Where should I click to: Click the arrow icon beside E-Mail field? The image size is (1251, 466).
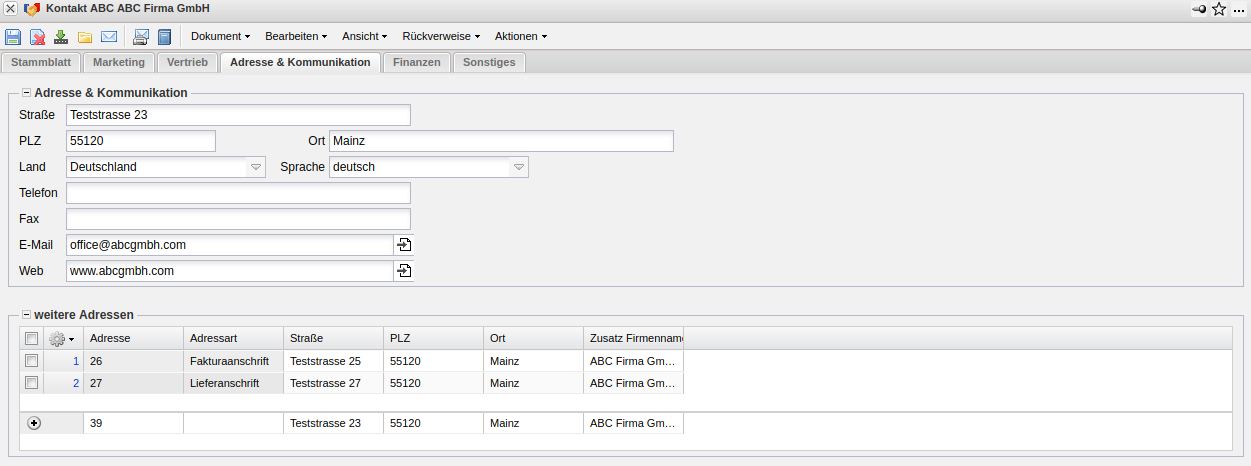[x=404, y=245]
